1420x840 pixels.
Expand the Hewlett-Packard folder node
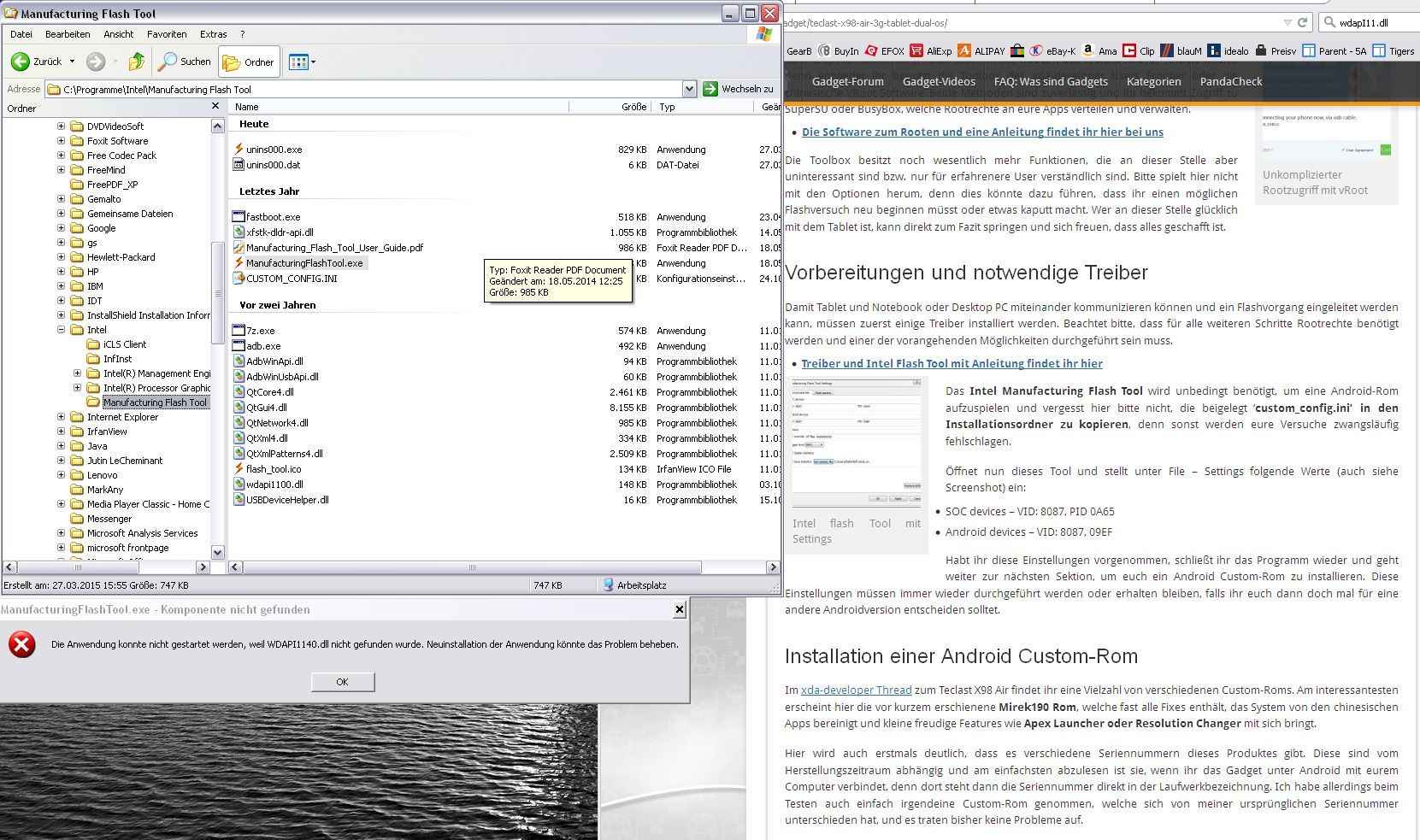[x=61, y=257]
